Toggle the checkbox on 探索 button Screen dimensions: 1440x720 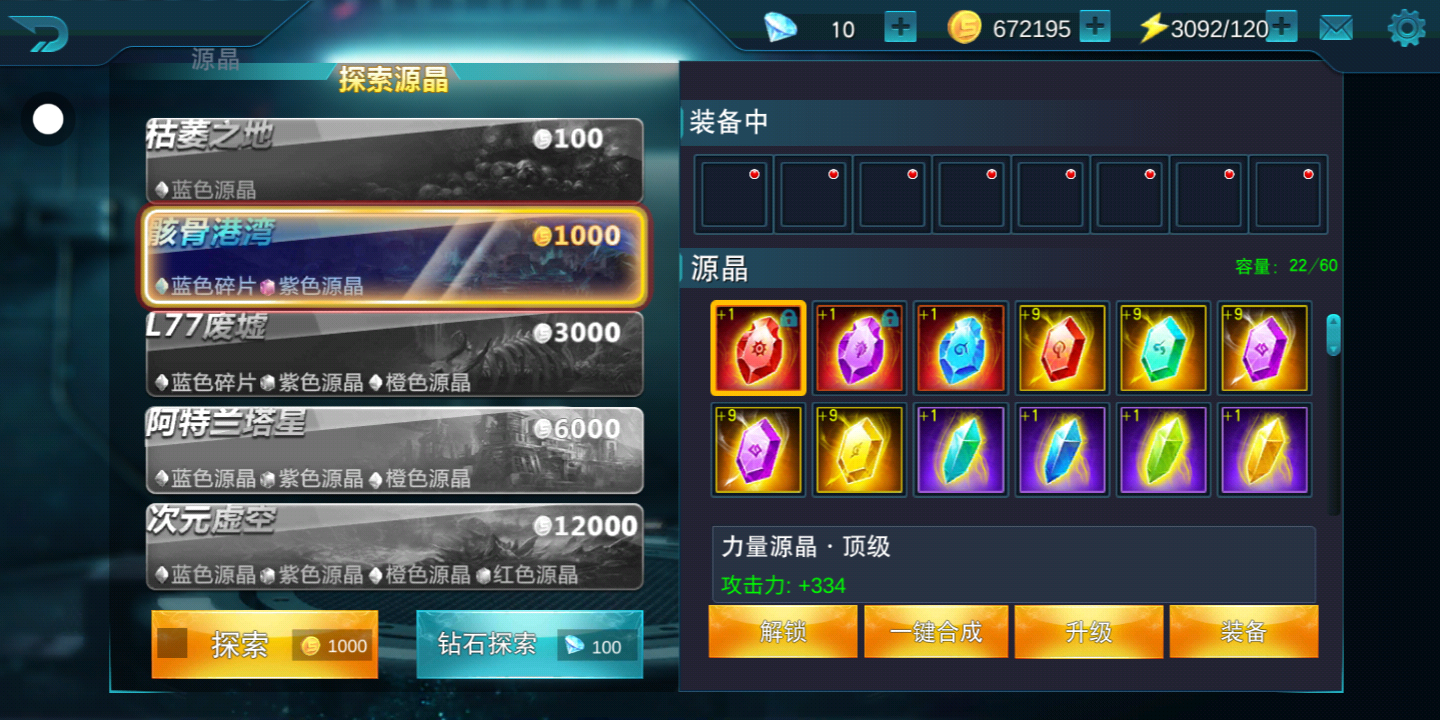click(173, 644)
